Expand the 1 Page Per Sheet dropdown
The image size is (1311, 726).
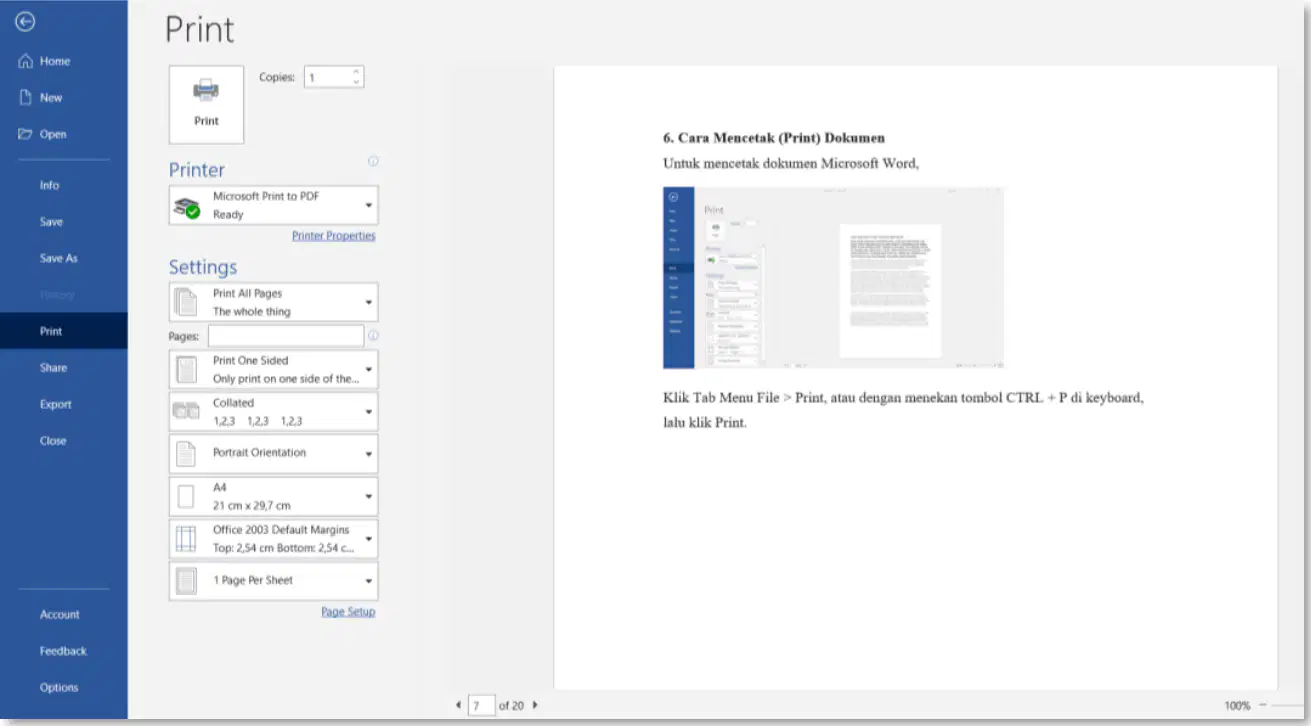273,580
